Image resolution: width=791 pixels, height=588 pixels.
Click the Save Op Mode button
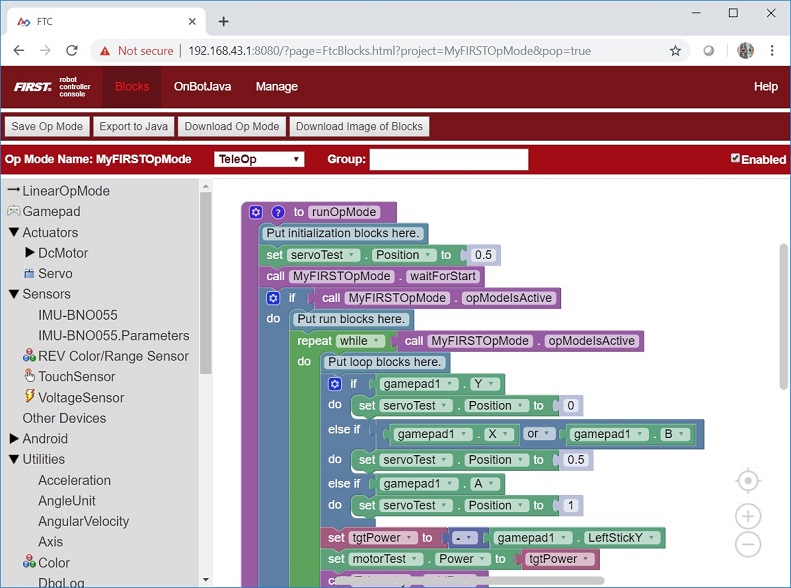46,127
